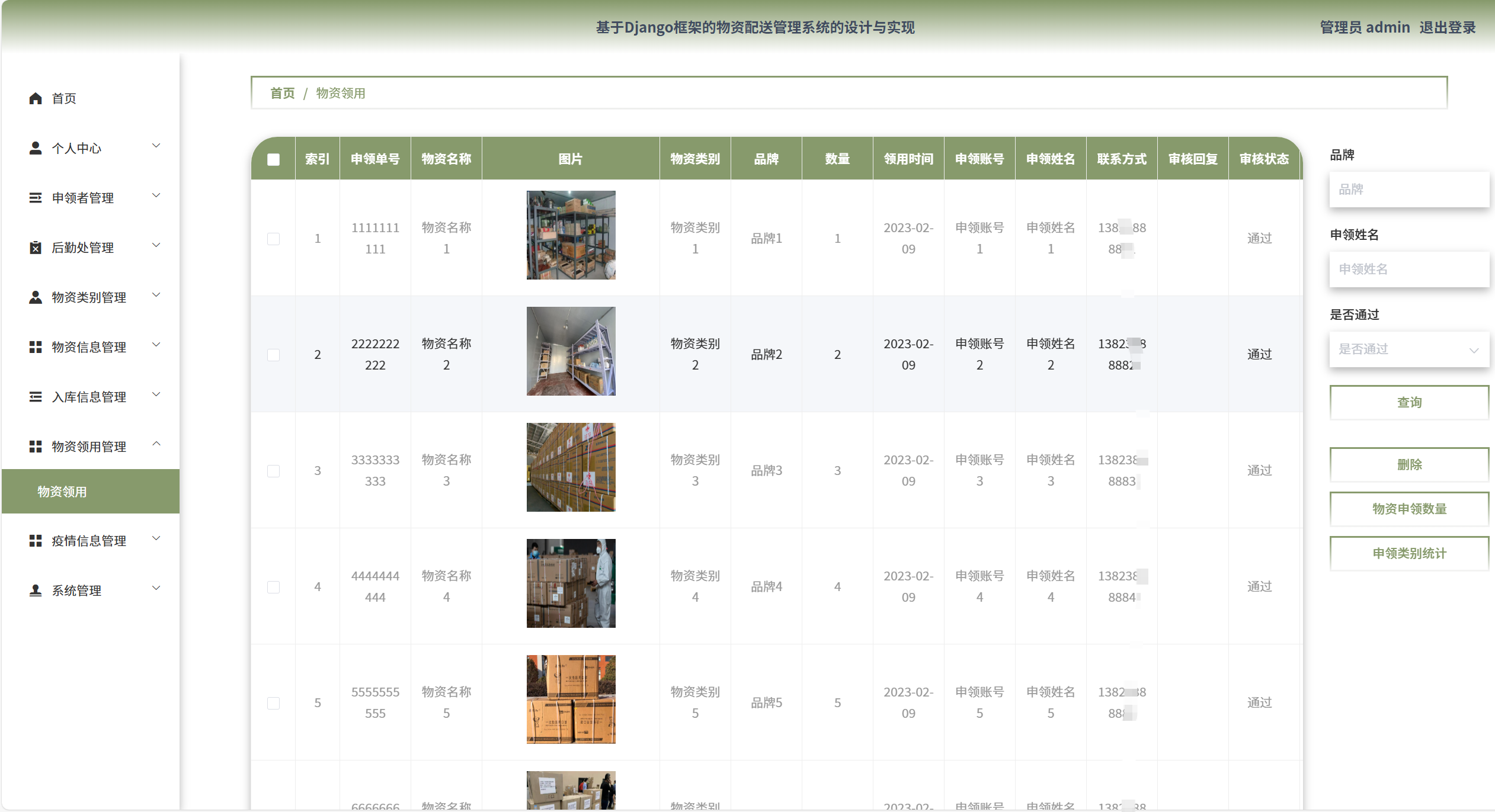The image size is (1495, 812).
Task: Click the grid icon beside 疫情信息管理
Action: 36,541
